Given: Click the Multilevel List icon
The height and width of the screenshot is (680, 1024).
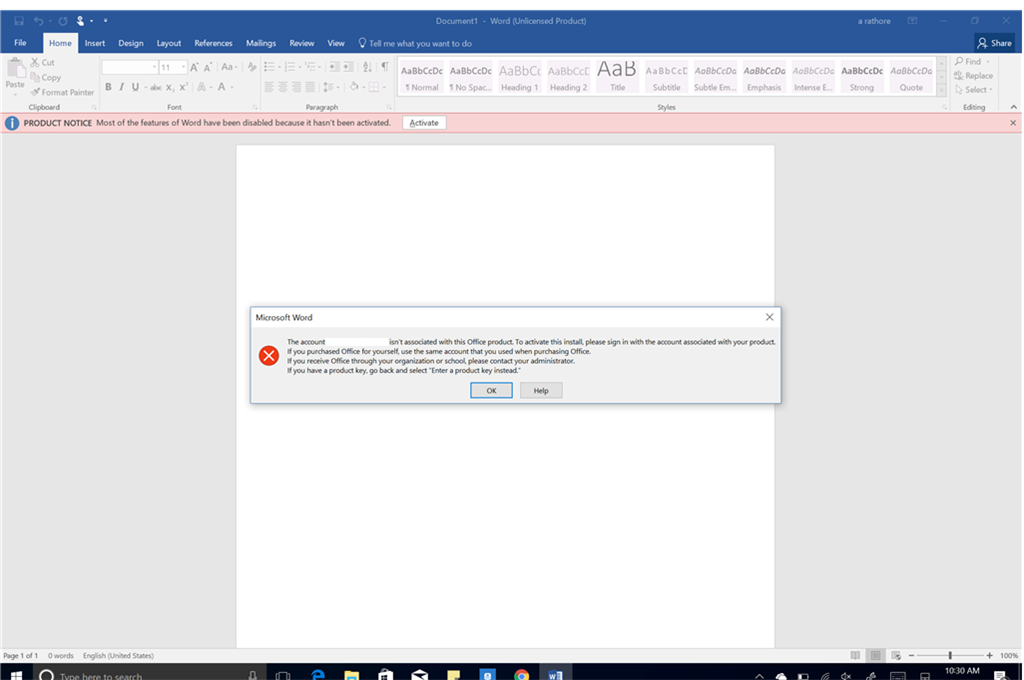Looking at the screenshot, I should click(x=311, y=67).
